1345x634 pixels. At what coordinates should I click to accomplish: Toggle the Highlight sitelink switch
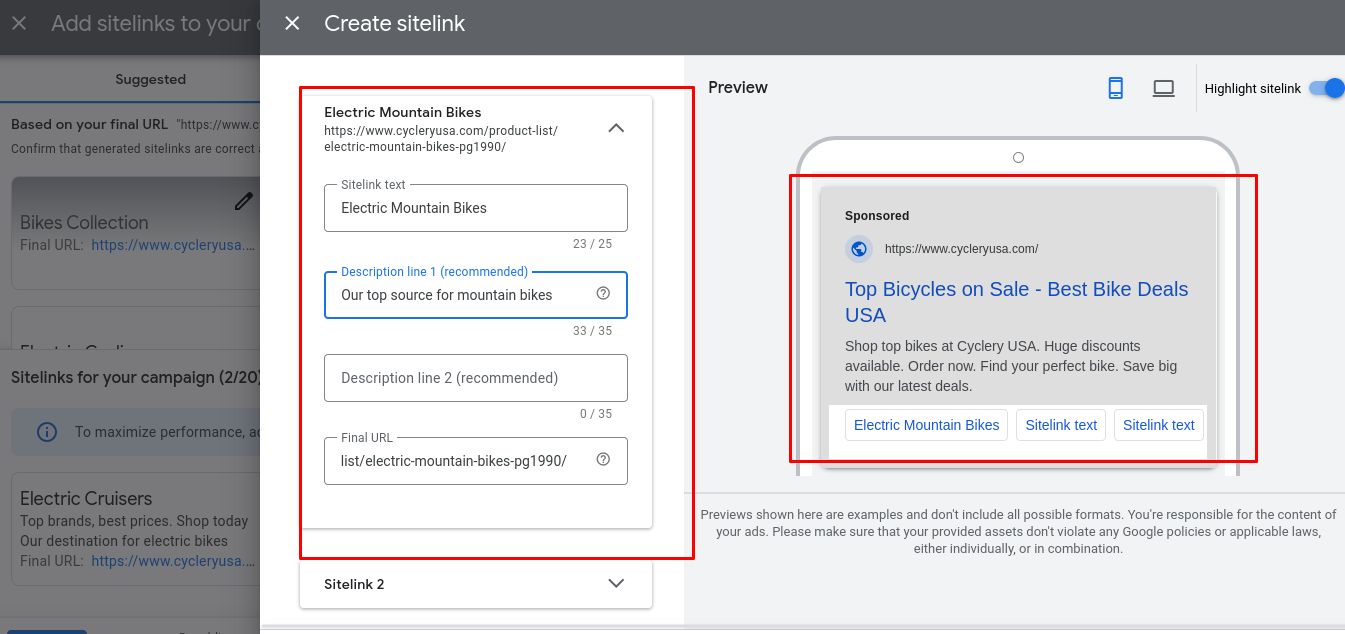point(1326,88)
